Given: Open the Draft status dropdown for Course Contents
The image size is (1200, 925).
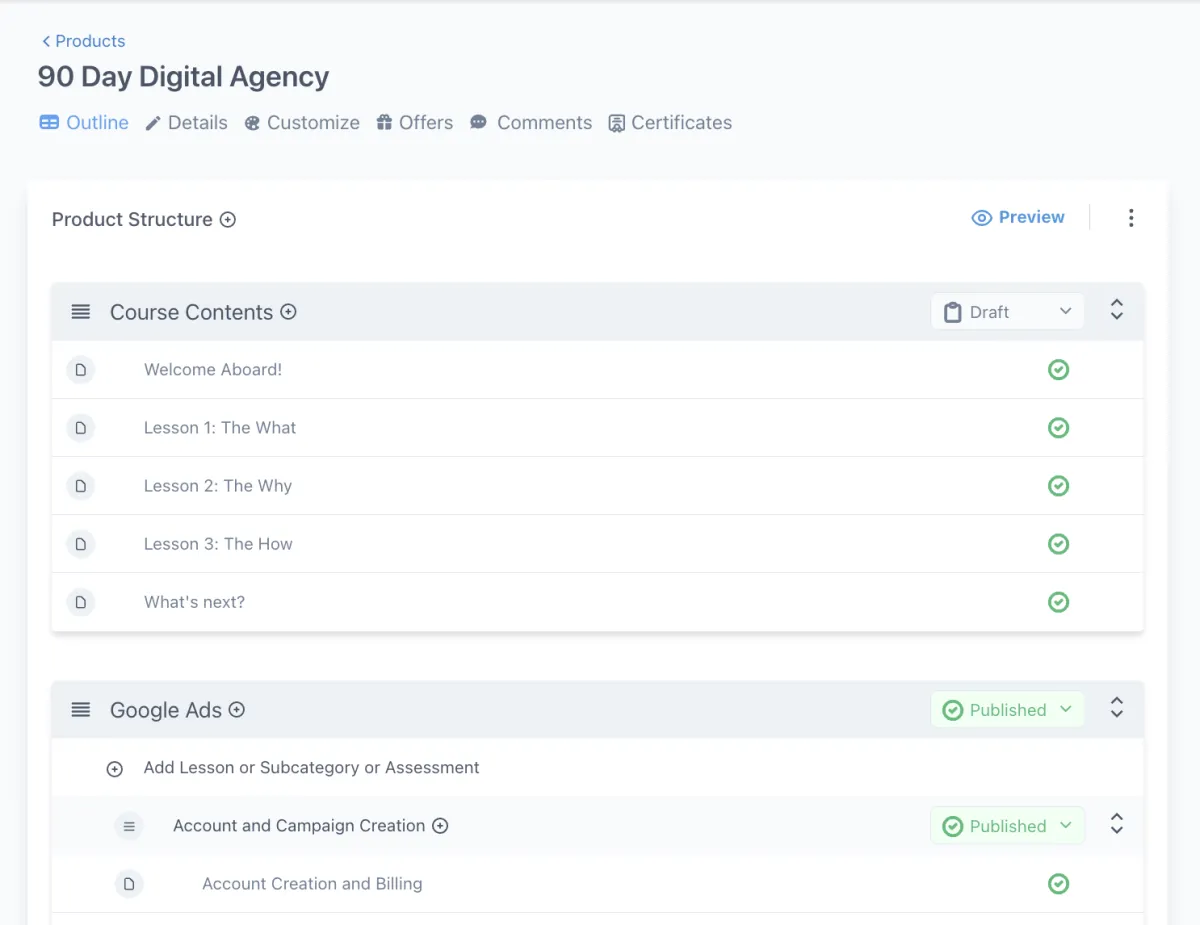Looking at the screenshot, I should click(x=1007, y=312).
